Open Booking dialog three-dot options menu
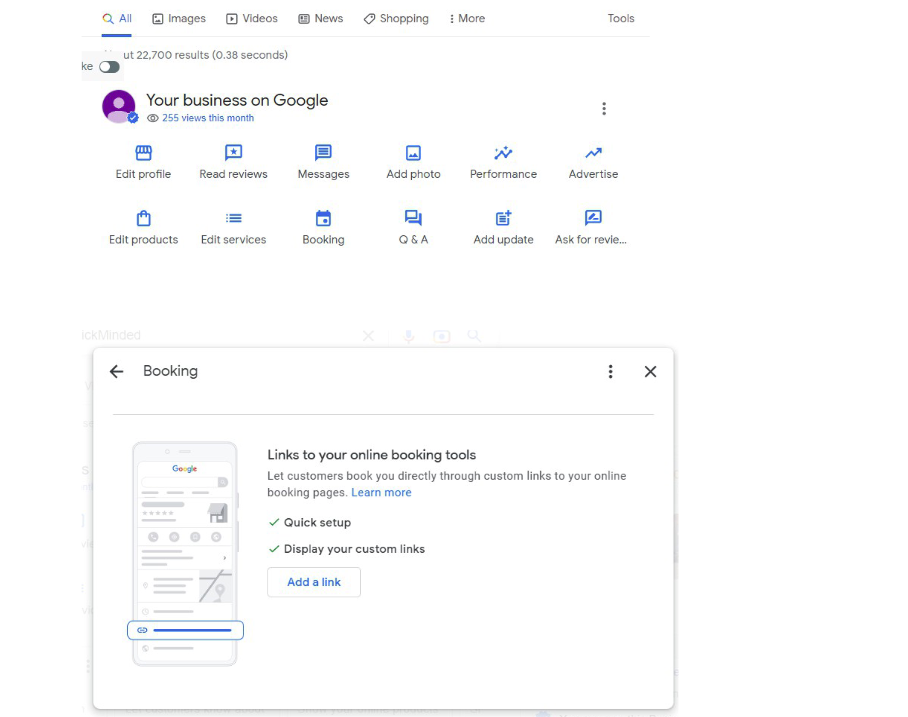 pyautogui.click(x=610, y=372)
